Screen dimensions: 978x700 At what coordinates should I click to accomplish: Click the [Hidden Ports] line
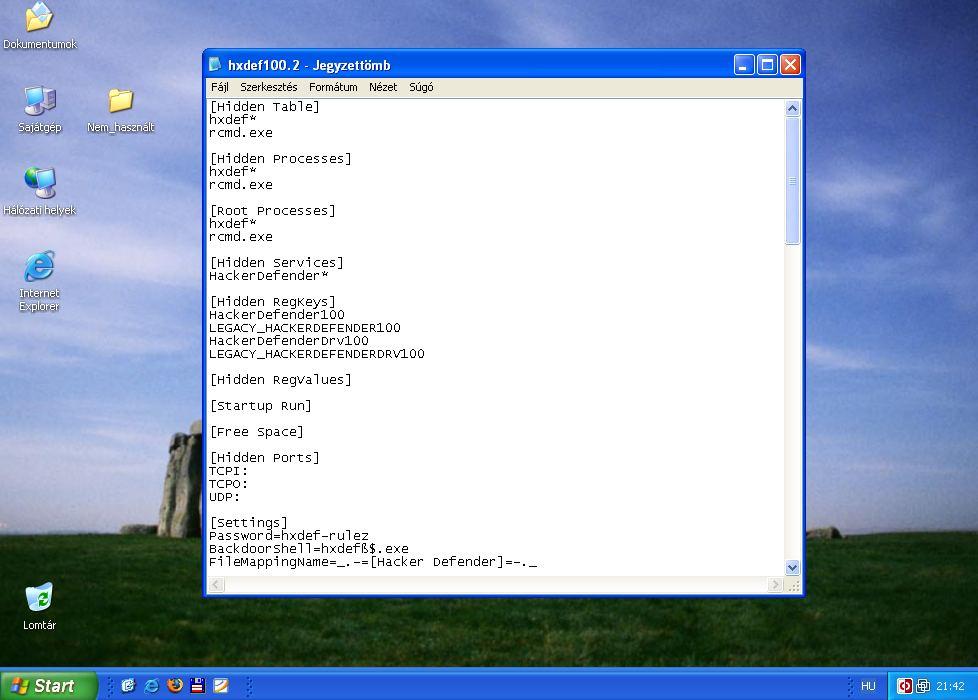(264, 458)
